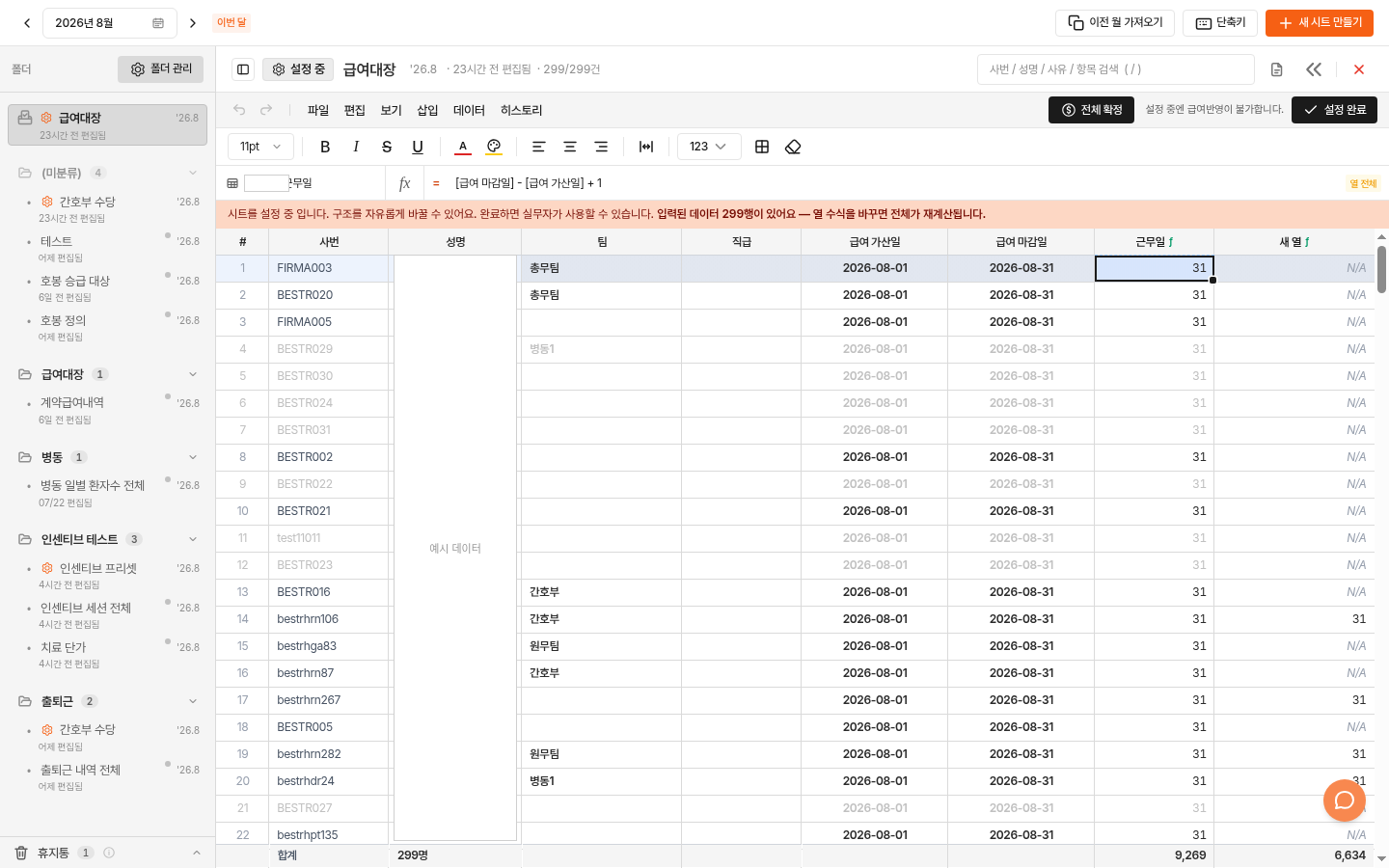Toggle the 설정 중 mode button
This screenshot has height=868, width=1389.
(298, 69)
